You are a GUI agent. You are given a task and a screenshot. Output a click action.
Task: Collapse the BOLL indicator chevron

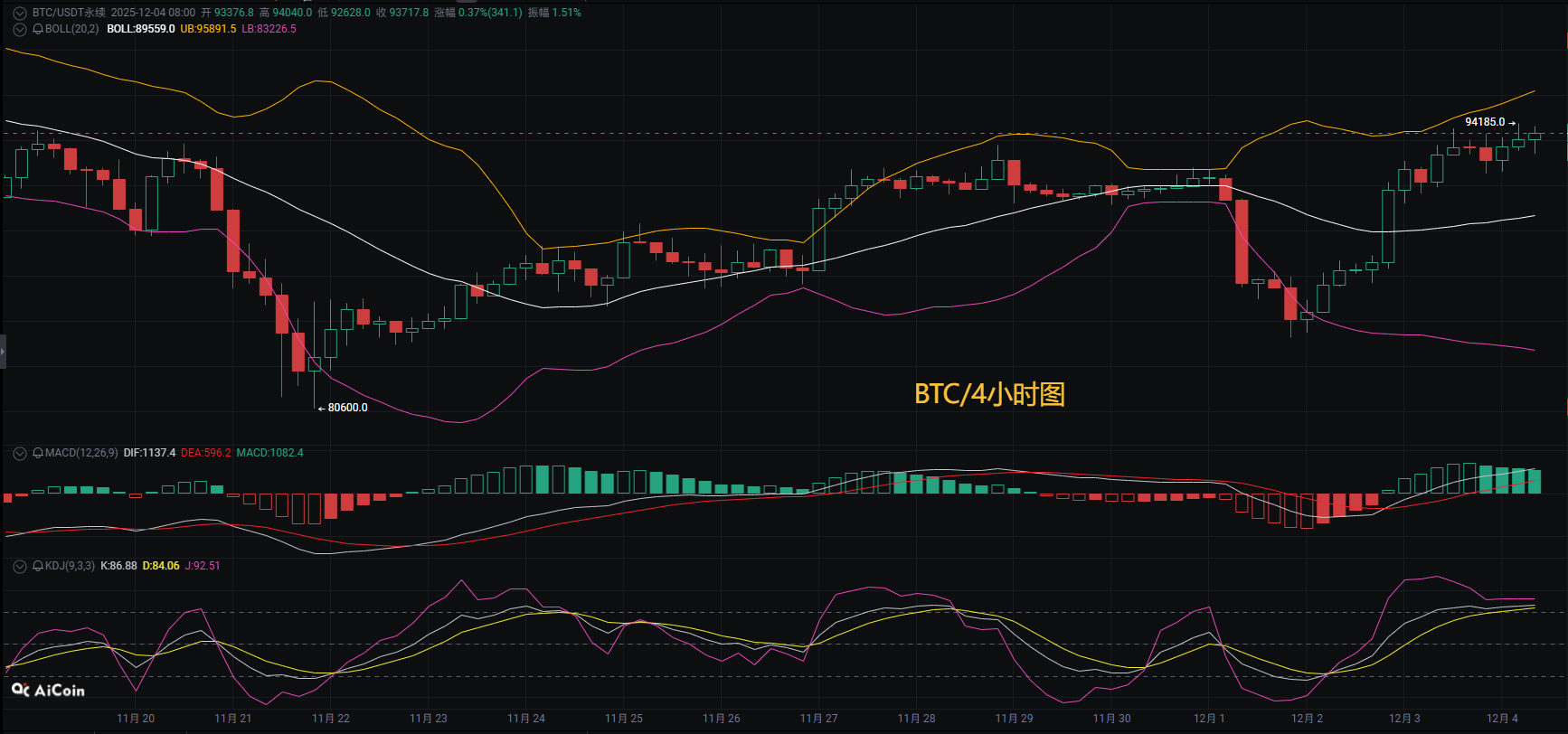pyautogui.click(x=20, y=29)
